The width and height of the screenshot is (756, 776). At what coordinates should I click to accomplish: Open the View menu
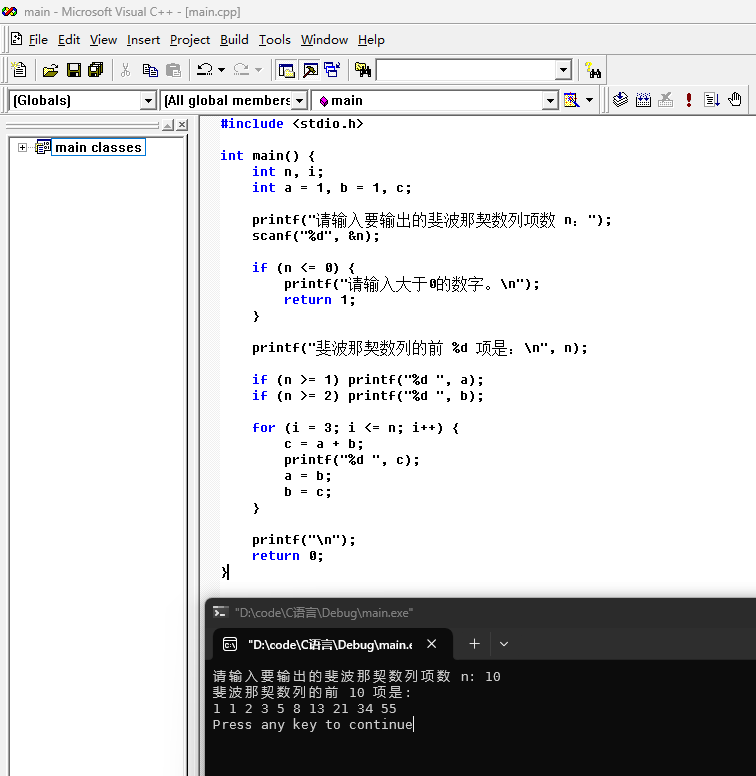103,40
